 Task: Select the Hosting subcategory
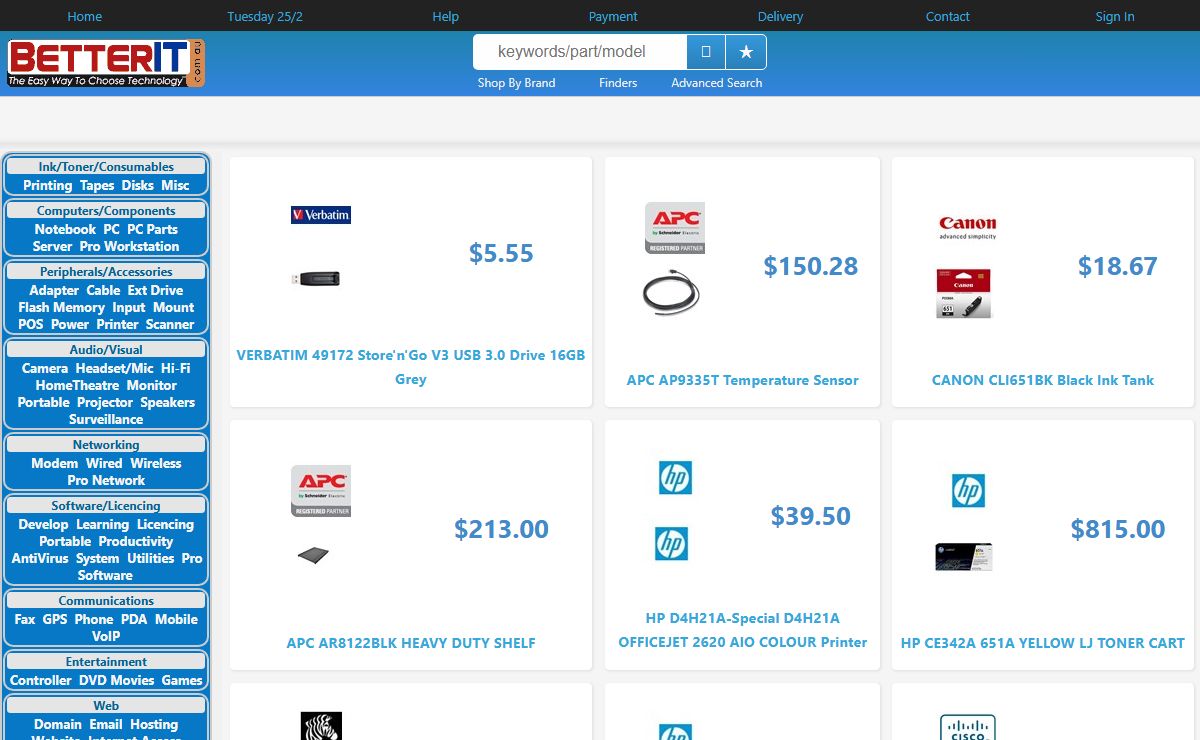(154, 725)
